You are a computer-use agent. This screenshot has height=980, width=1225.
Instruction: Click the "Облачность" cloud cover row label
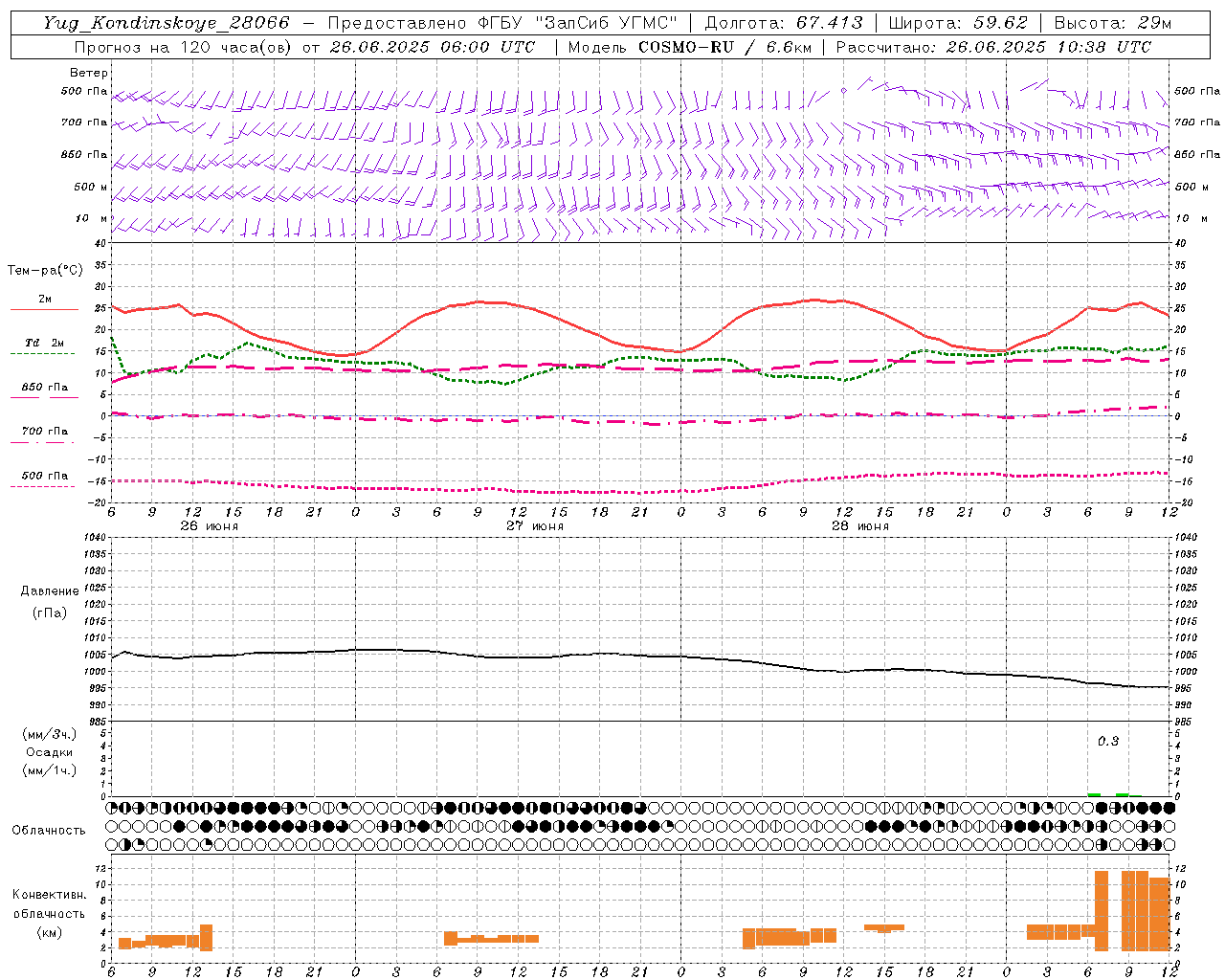point(49,830)
